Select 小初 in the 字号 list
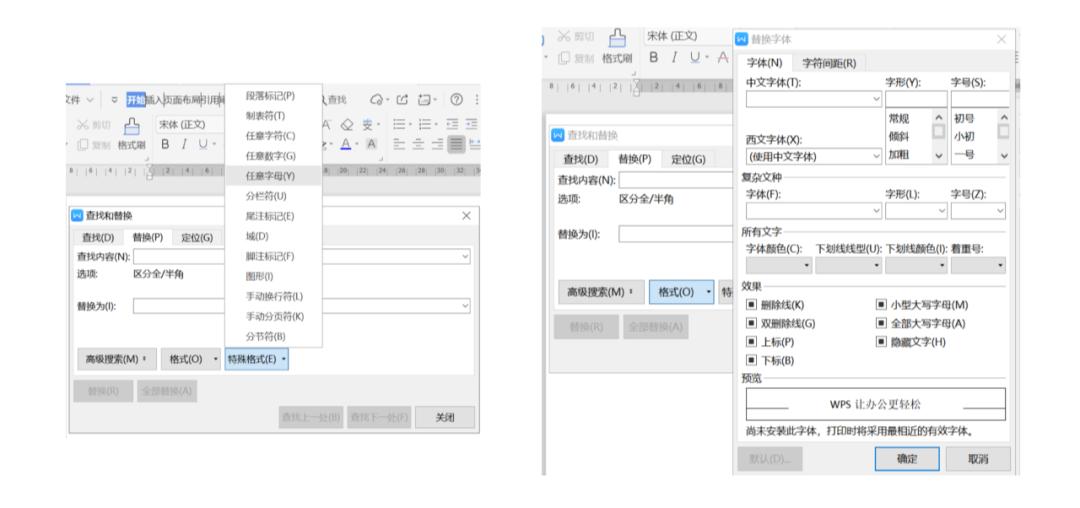 (964, 136)
